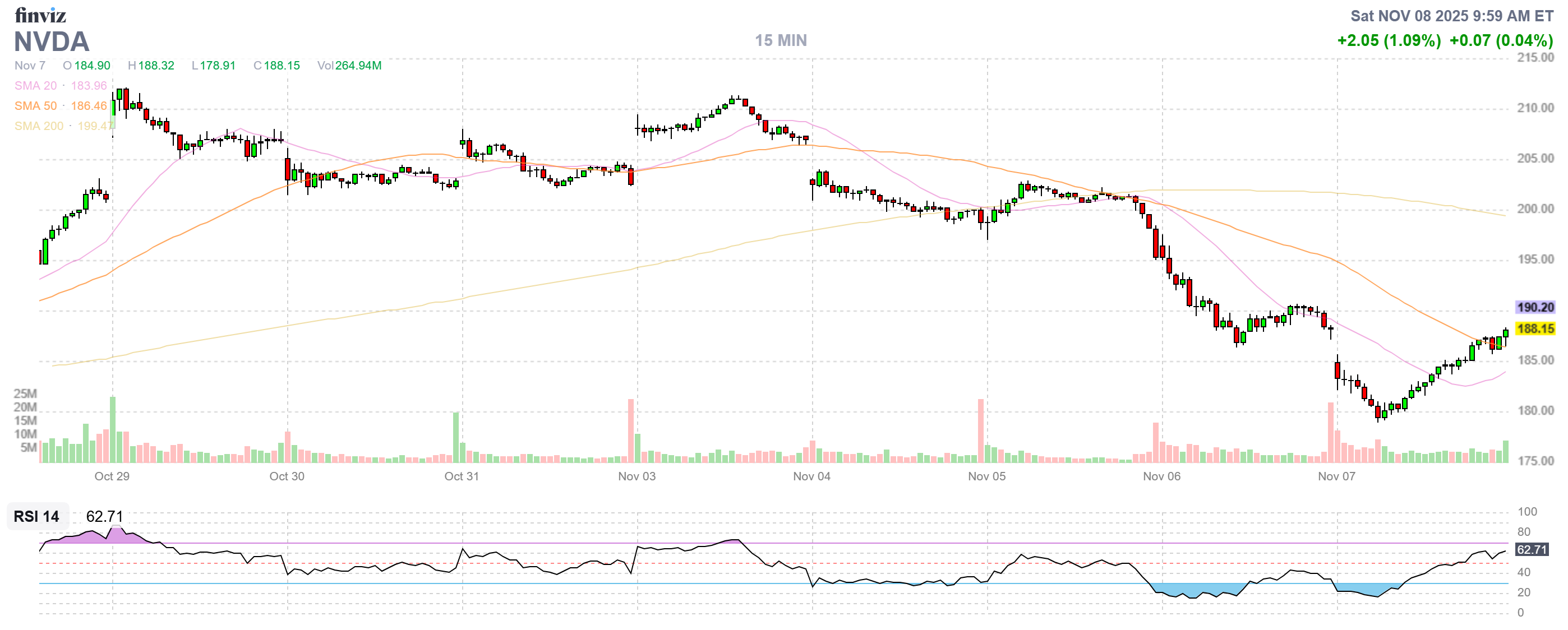Click the Nov 03 date axis label
1568x630 pixels.
pyautogui.click(x=637, y=476)
